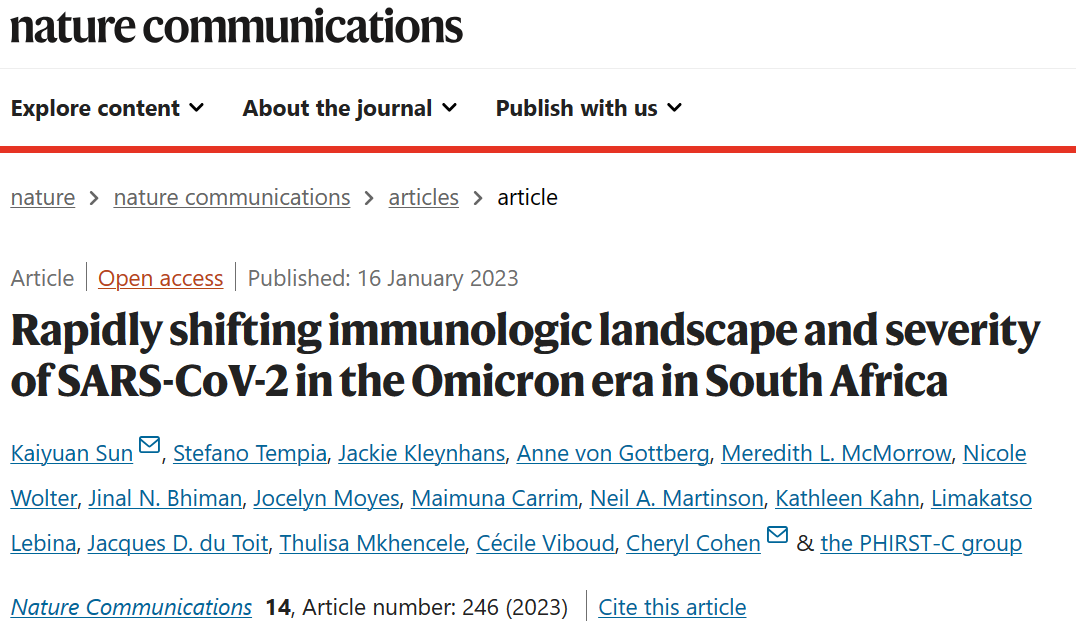
Task: Open author Stefano Tempia's details
Action: tap(250, 454)
